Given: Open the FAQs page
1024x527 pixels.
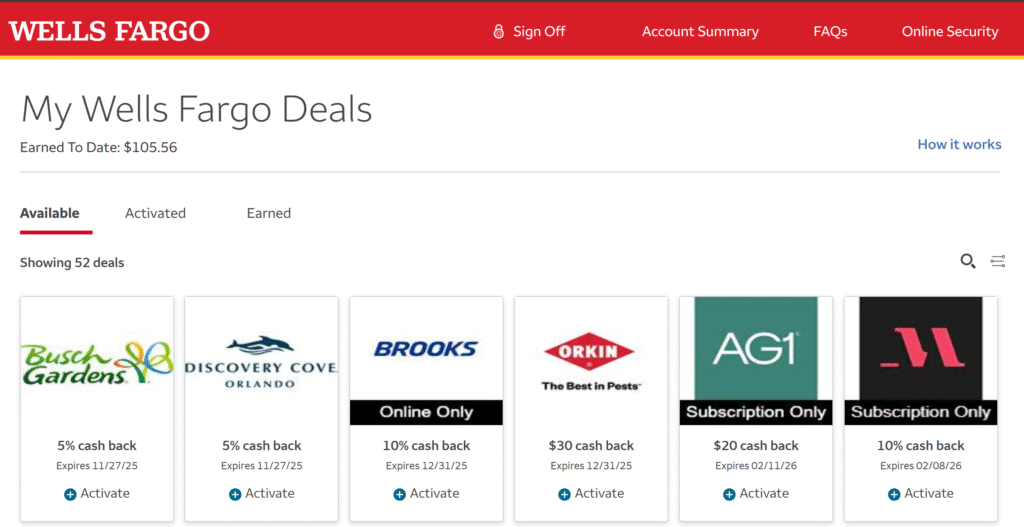Looking at the screenshot, I should tap(830, 31).
